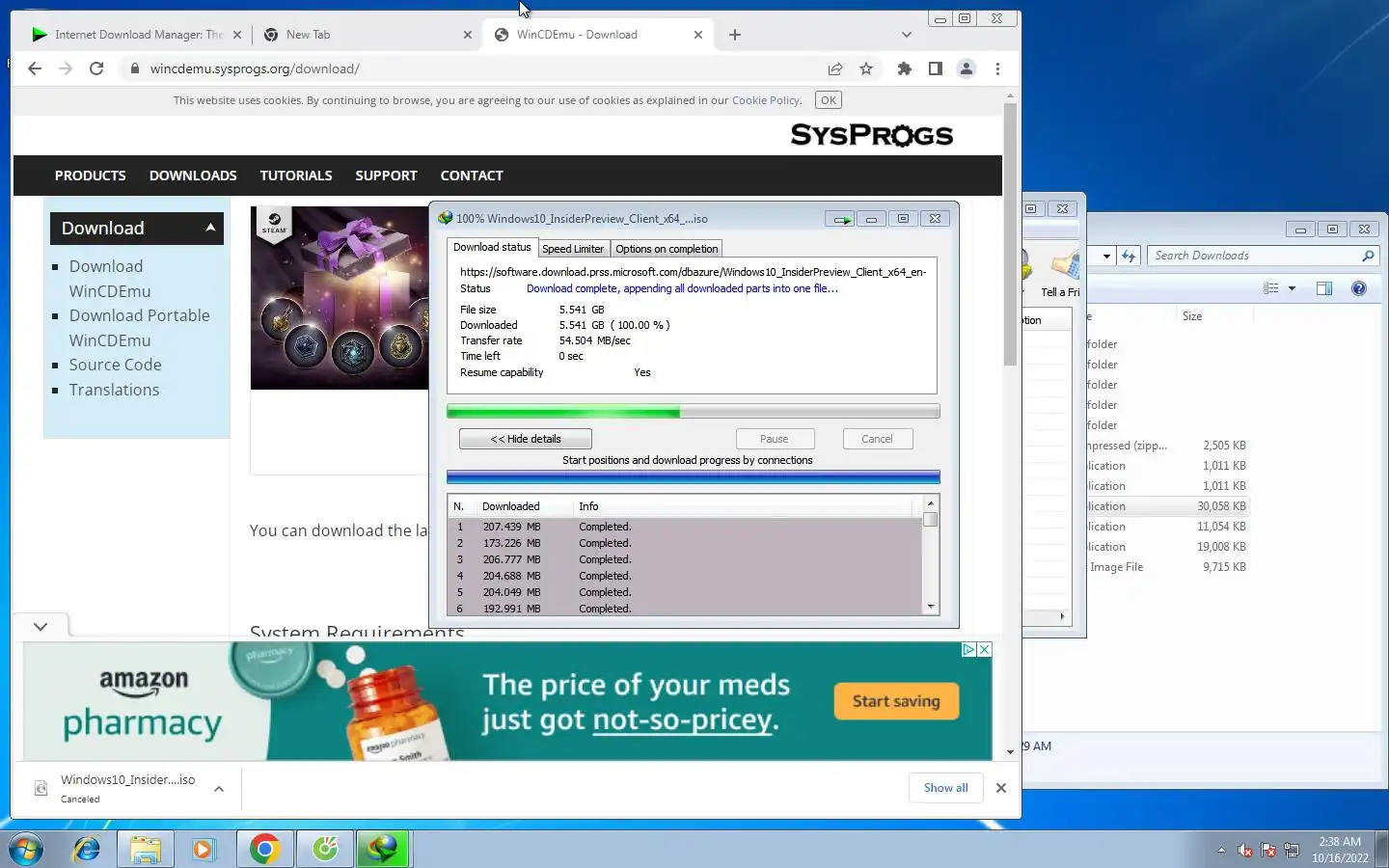Open AdChoices info icon on ad
The height and width of the screenshot is (868, 1389).
coord(969,650)
